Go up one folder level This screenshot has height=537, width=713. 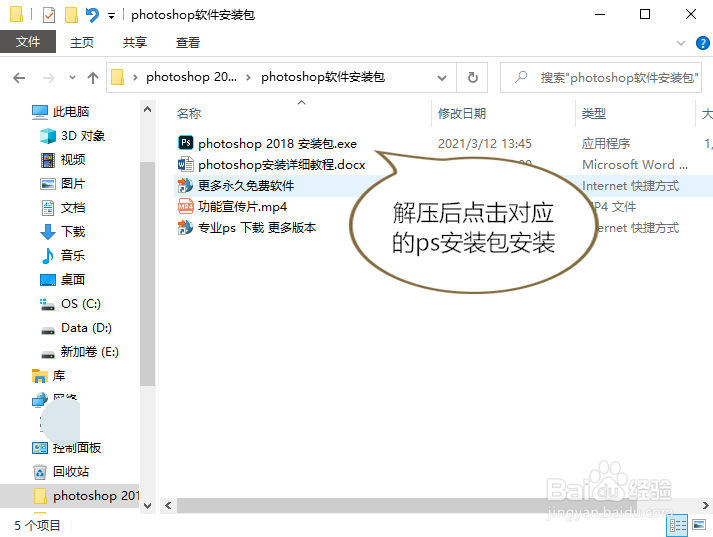93,78
